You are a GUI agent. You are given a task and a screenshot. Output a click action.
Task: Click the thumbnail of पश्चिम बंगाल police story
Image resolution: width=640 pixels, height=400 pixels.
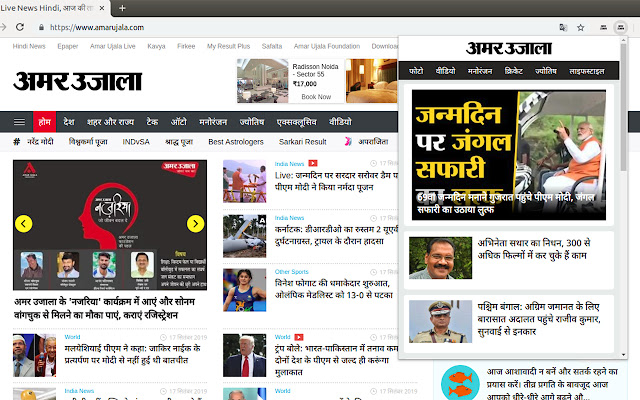(440, 322)
